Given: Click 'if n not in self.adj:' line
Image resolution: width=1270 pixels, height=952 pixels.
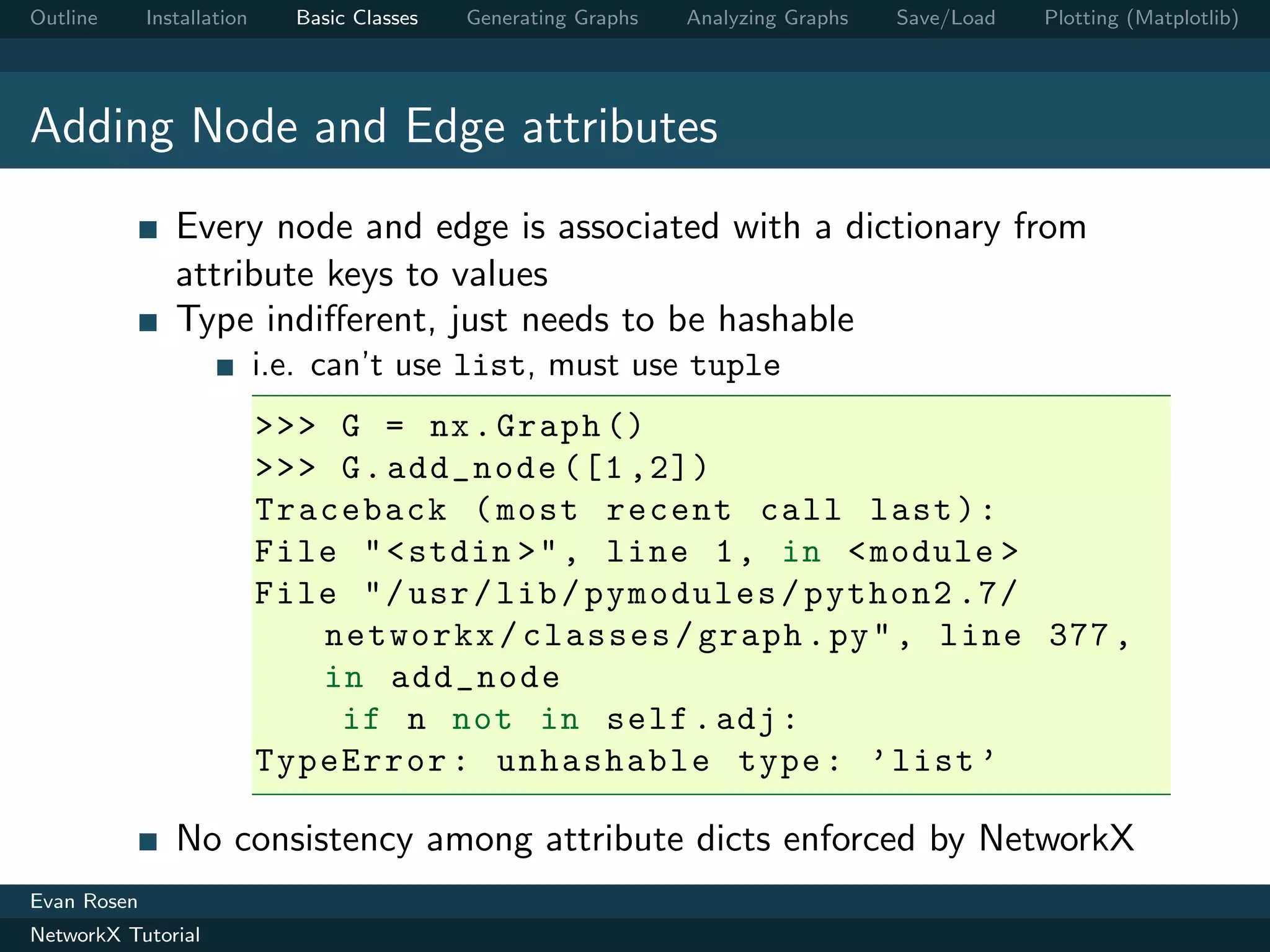Looking at the screenshot, I should [x=570, y=720].
